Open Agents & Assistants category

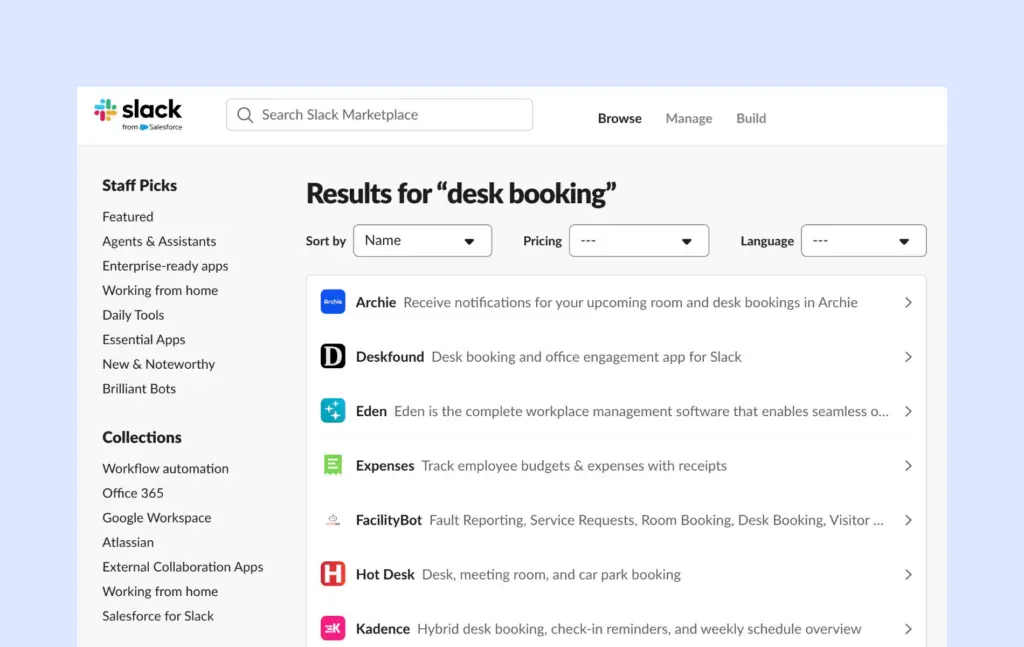[x=159, y=242]
